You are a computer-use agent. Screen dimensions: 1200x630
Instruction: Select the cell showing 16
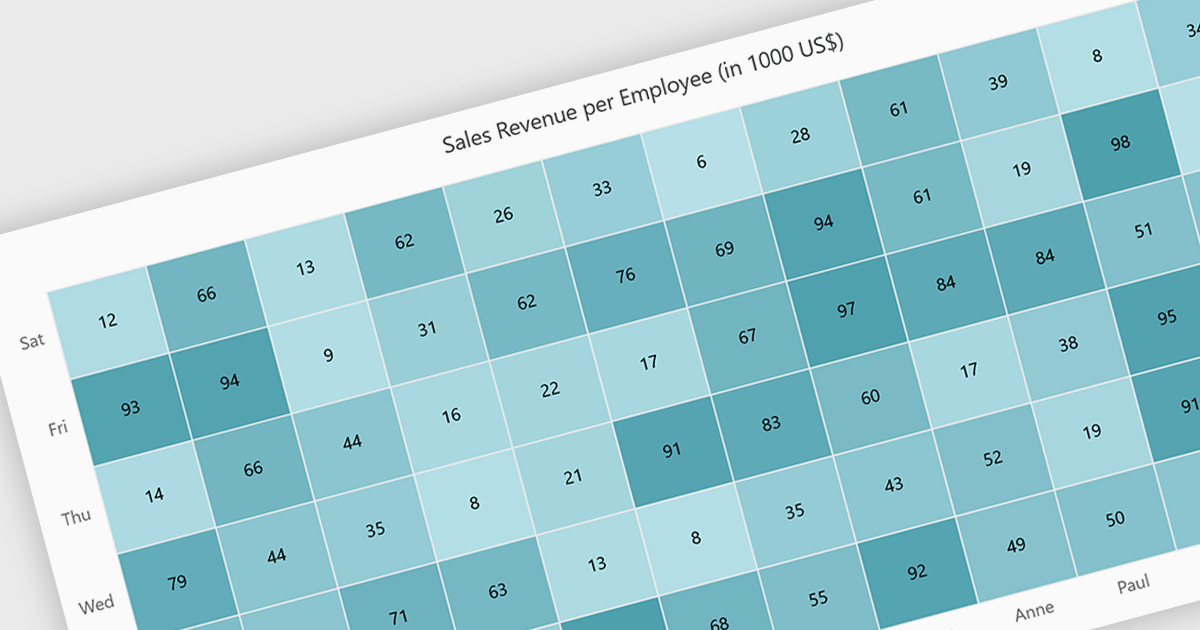(451, 415)
